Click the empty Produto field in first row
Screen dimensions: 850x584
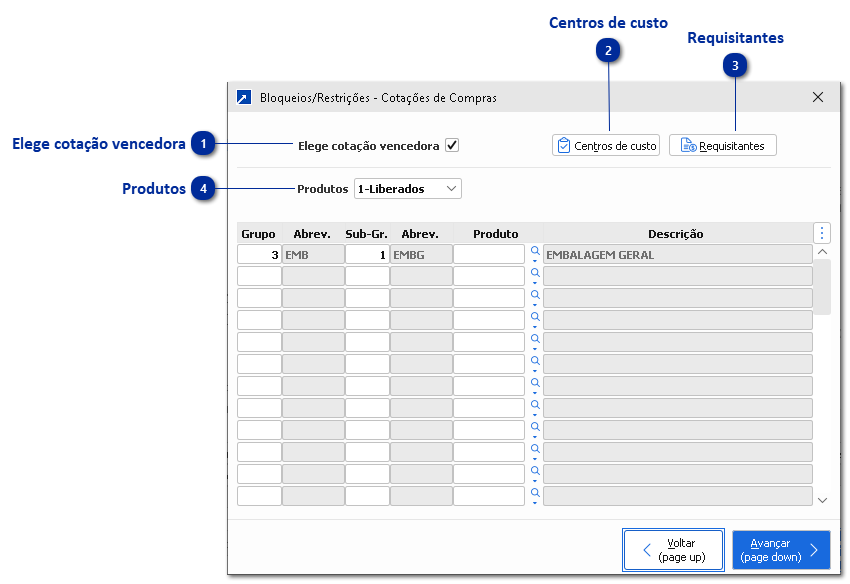click(488, 255)
